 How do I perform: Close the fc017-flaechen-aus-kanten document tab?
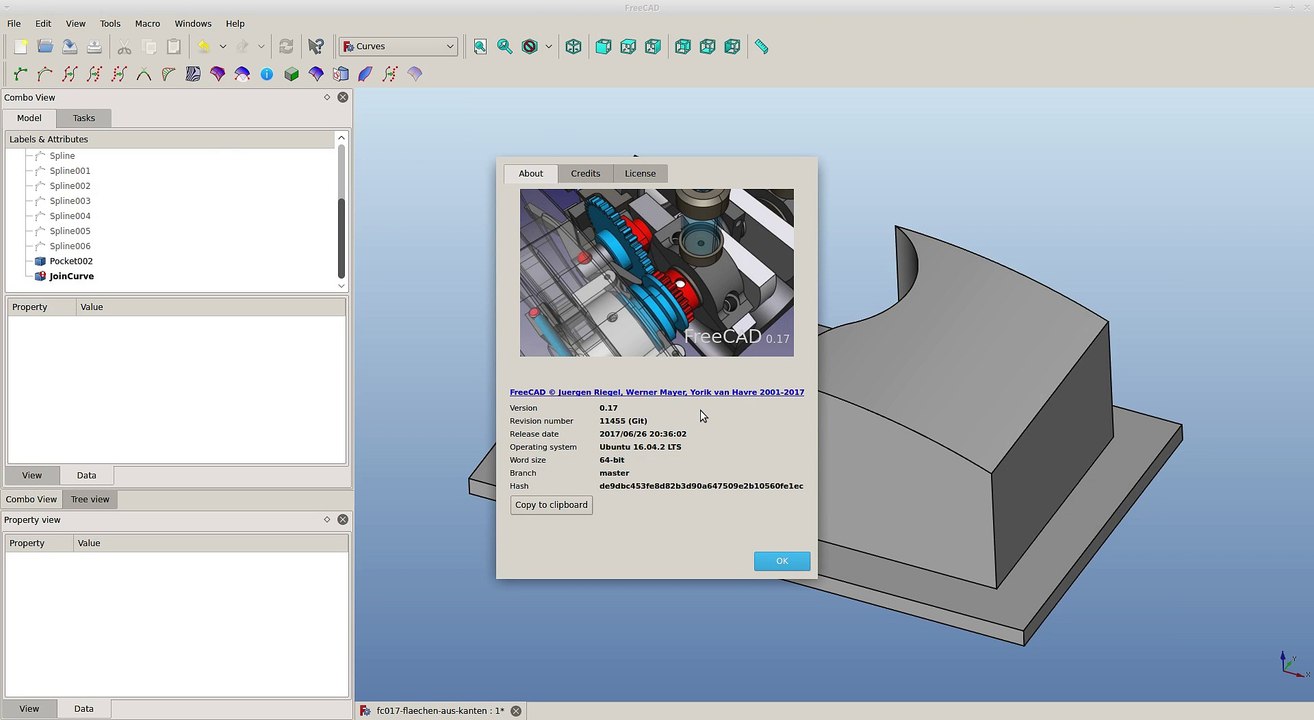coord(516,711)
